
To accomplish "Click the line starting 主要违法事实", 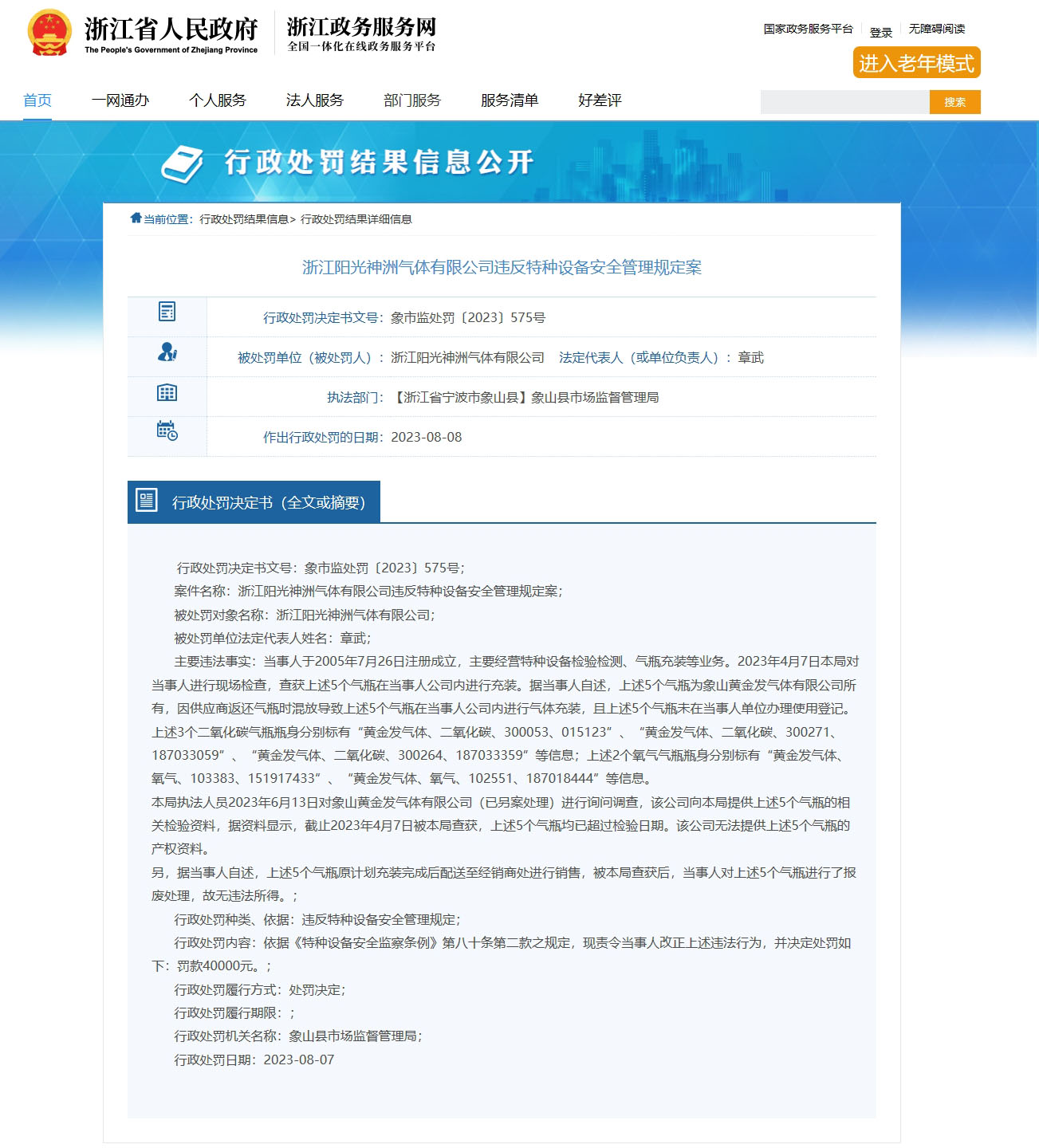I will pyautogui.click(x=517, y=662).
